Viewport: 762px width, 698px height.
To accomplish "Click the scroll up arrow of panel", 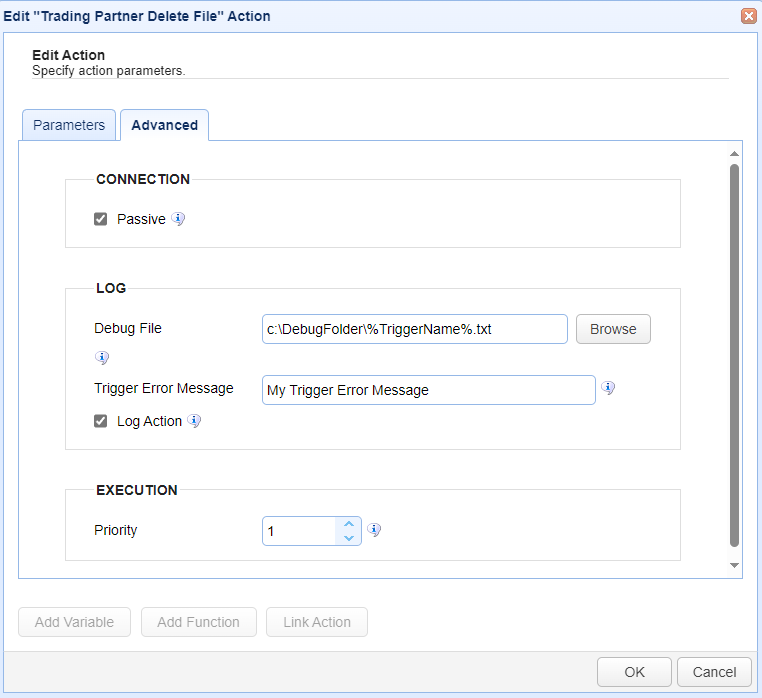I will point(734,154).
